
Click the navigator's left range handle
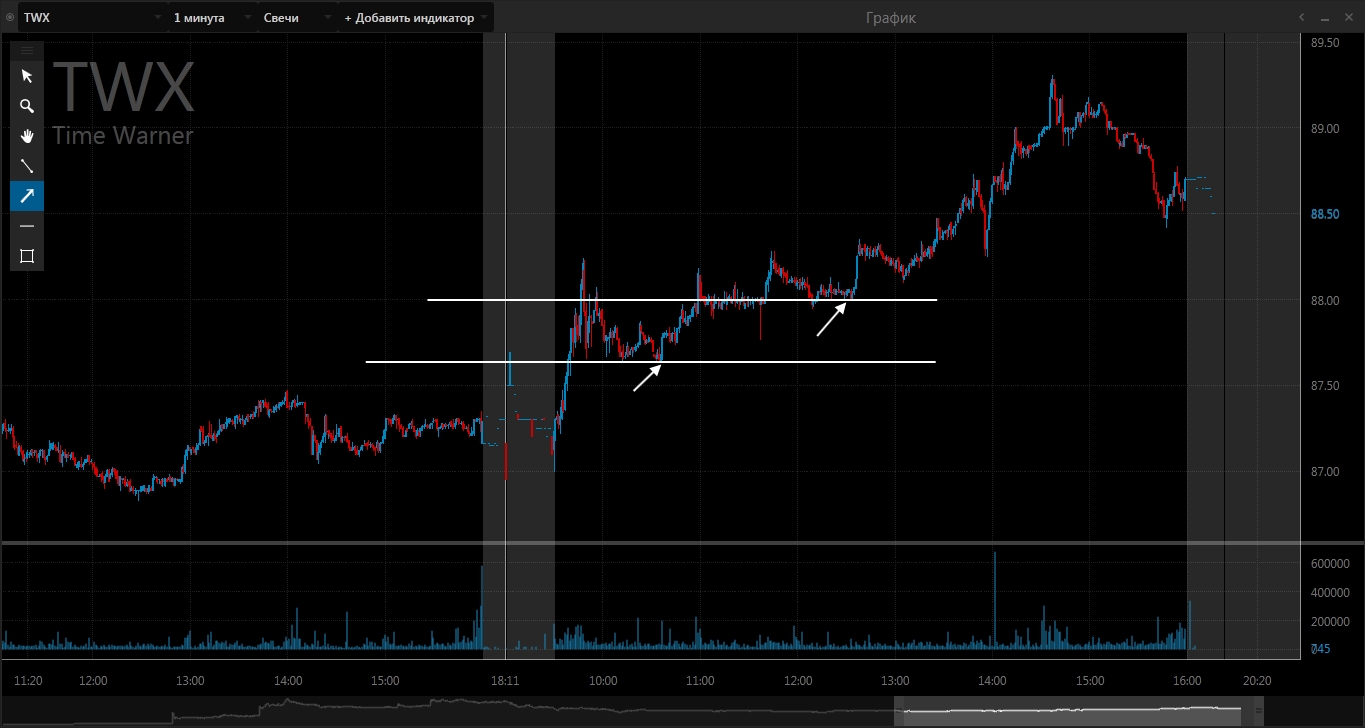click(x=898, y=712)
